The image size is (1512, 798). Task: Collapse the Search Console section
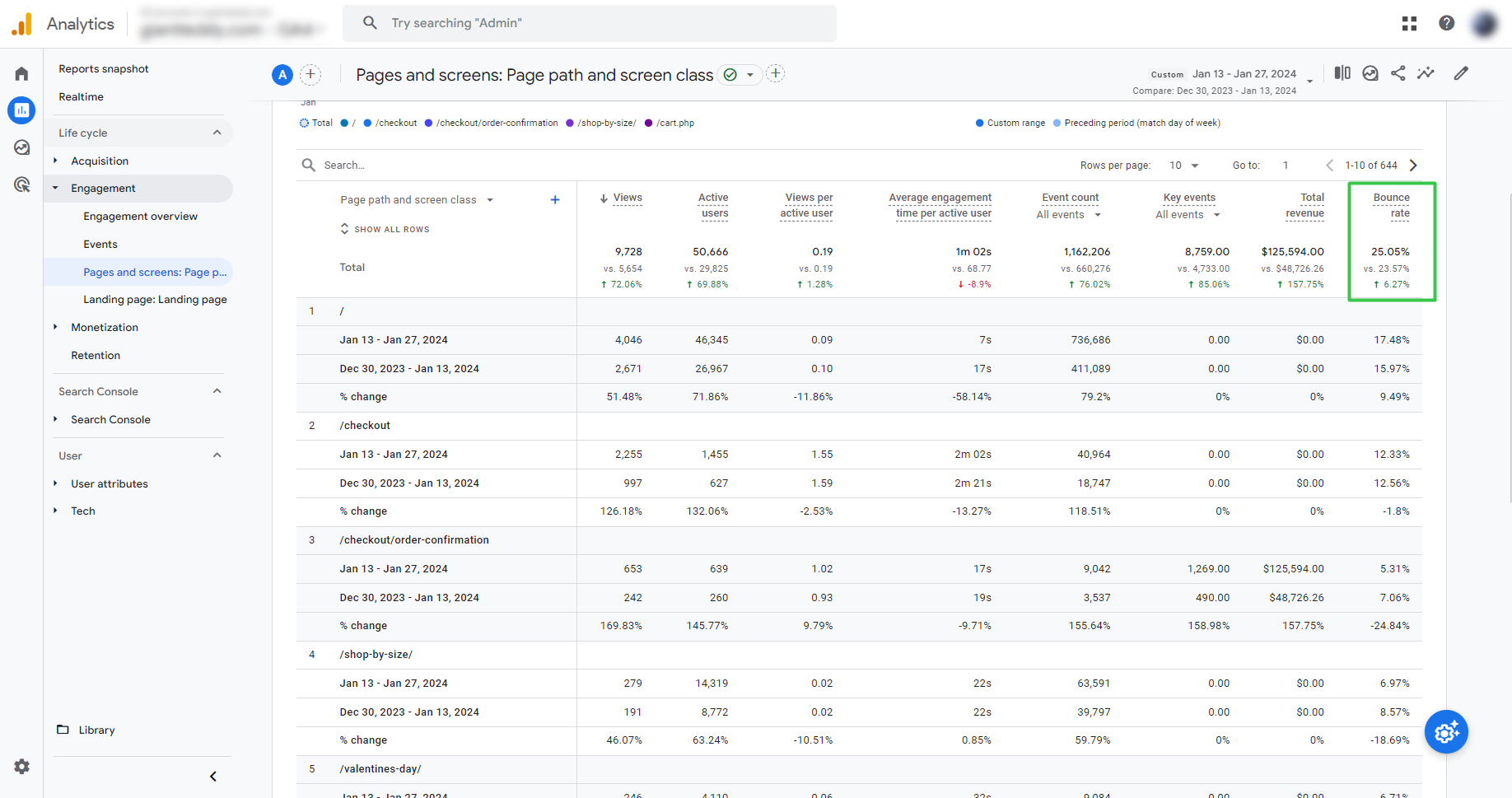pos(217,391)
